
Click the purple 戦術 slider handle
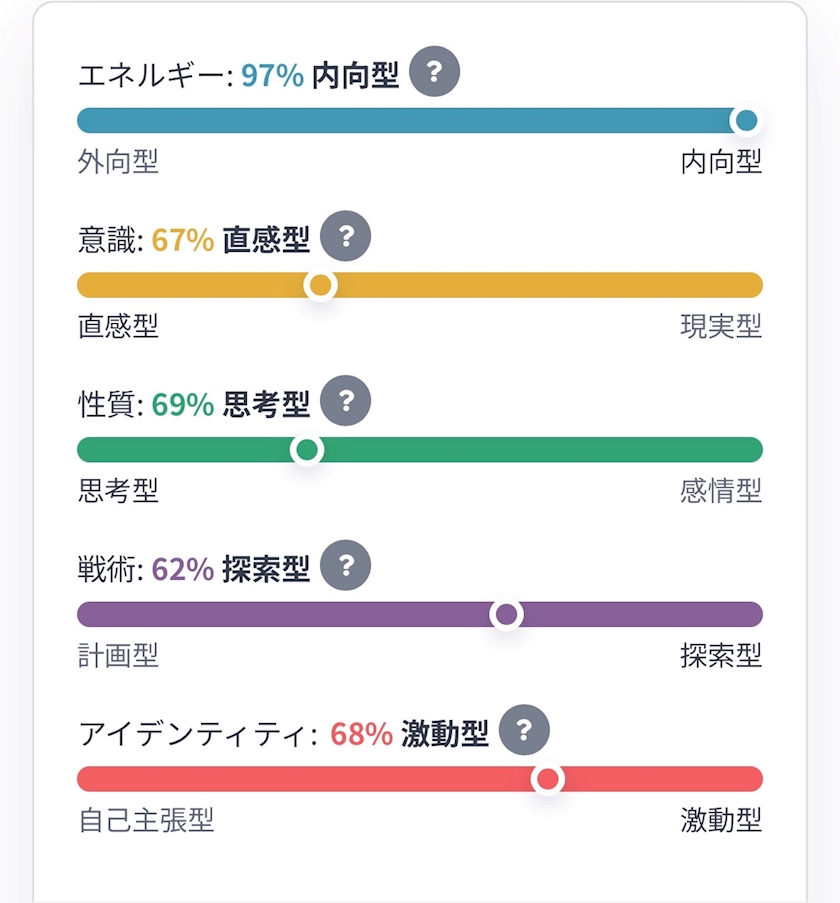point(506,614)
